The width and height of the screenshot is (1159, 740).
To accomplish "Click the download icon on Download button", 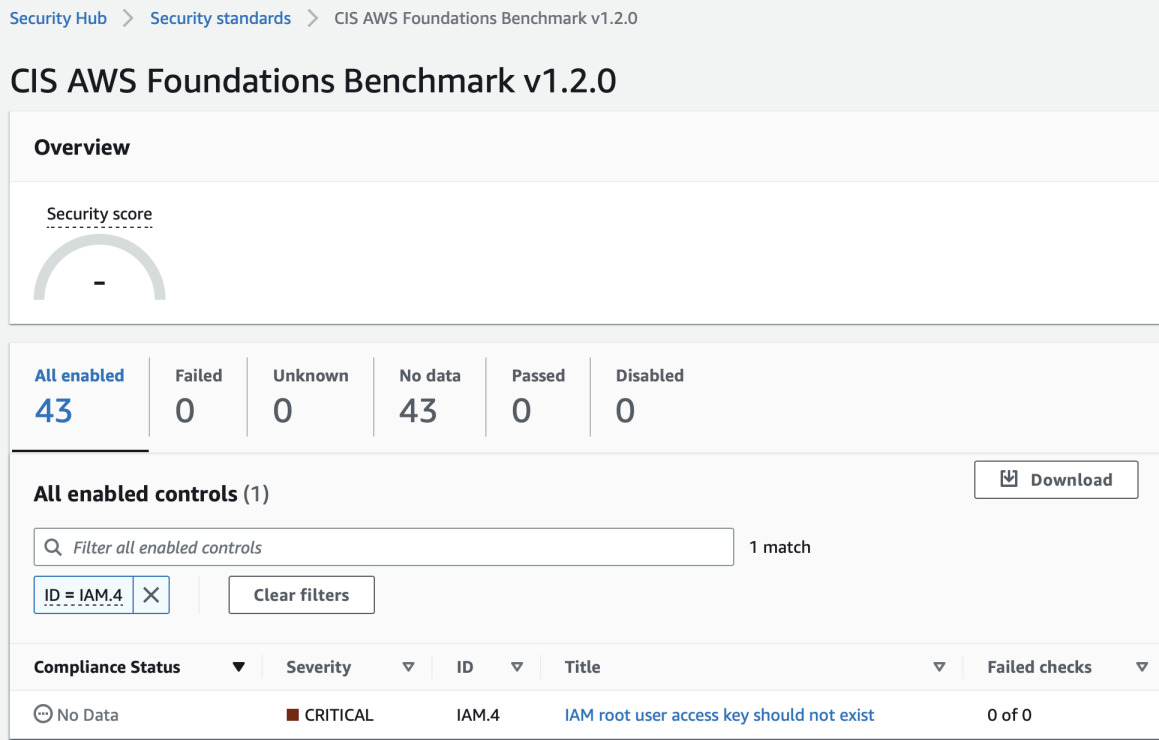I will 1009,480.
